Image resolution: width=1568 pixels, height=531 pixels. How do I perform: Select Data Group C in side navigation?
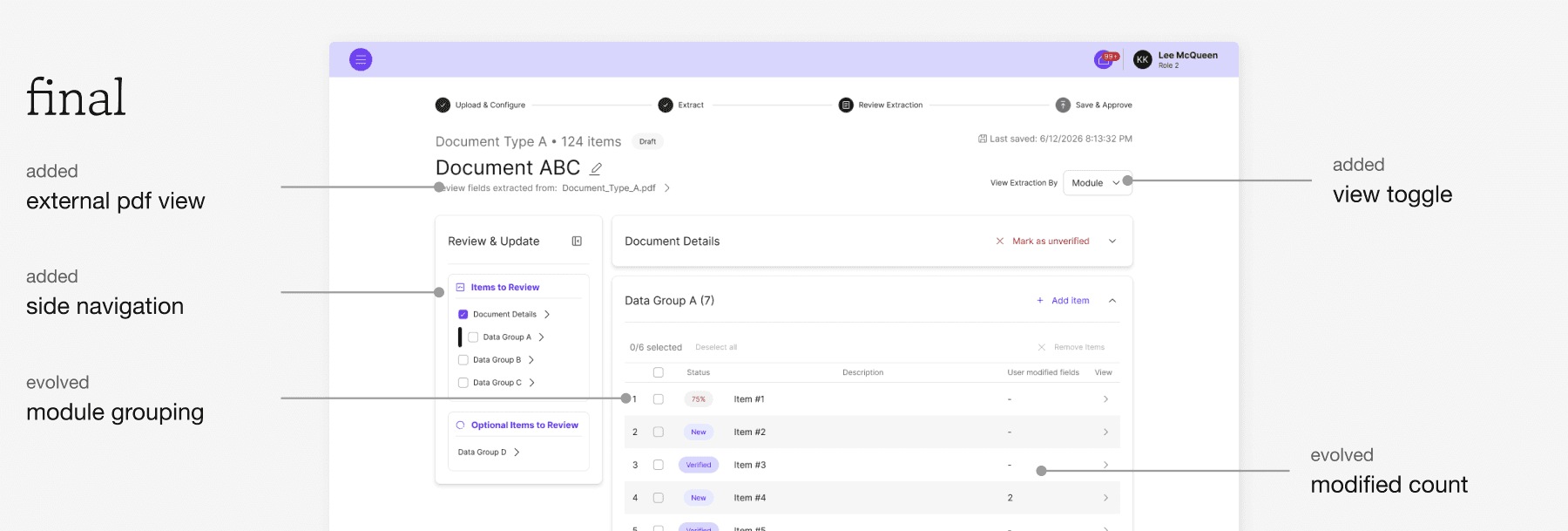pyautogui.click(x=497, y=383)
